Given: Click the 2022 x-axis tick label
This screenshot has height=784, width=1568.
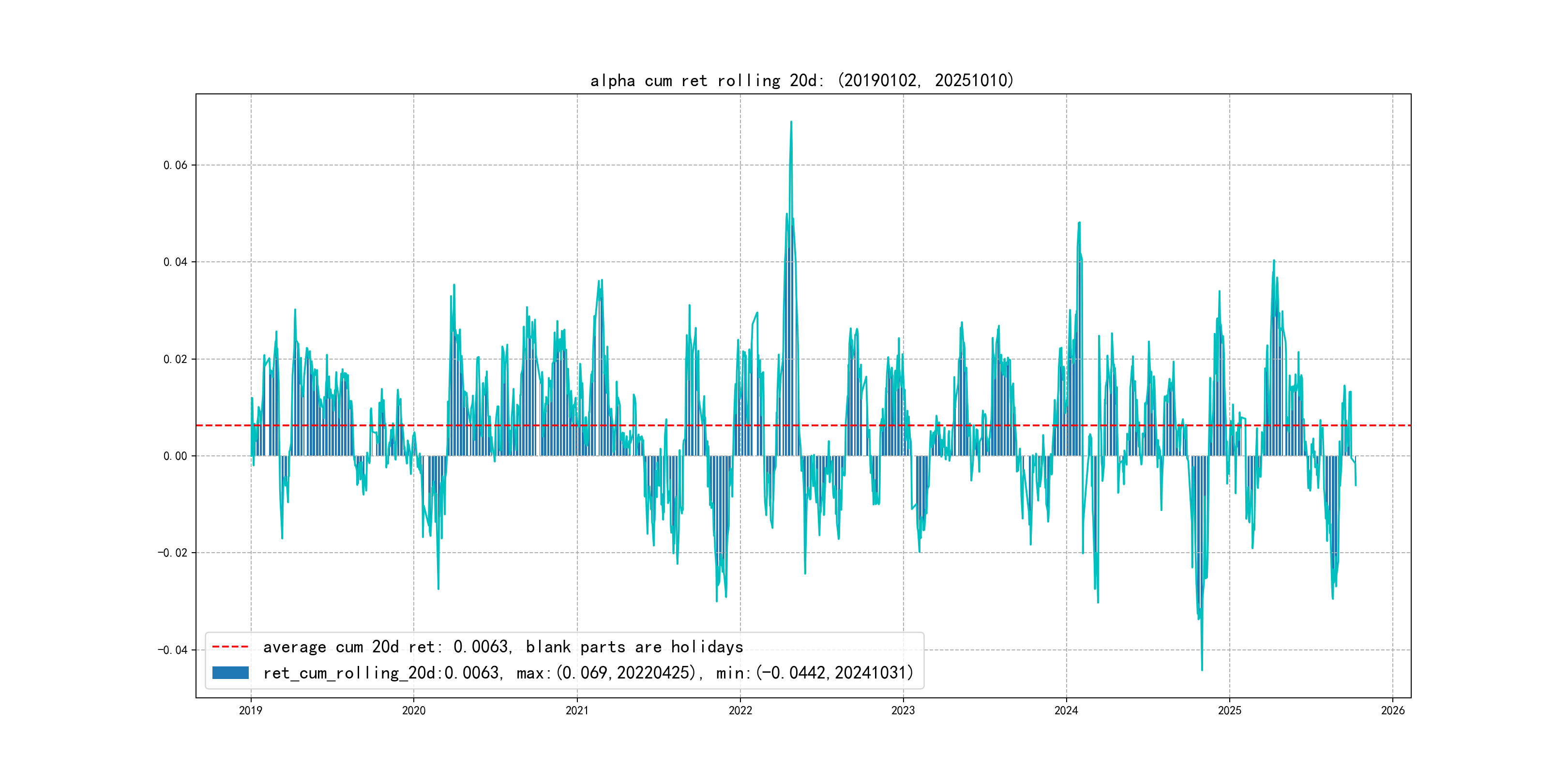Looking at the screenshot, I should pos(740,710).
